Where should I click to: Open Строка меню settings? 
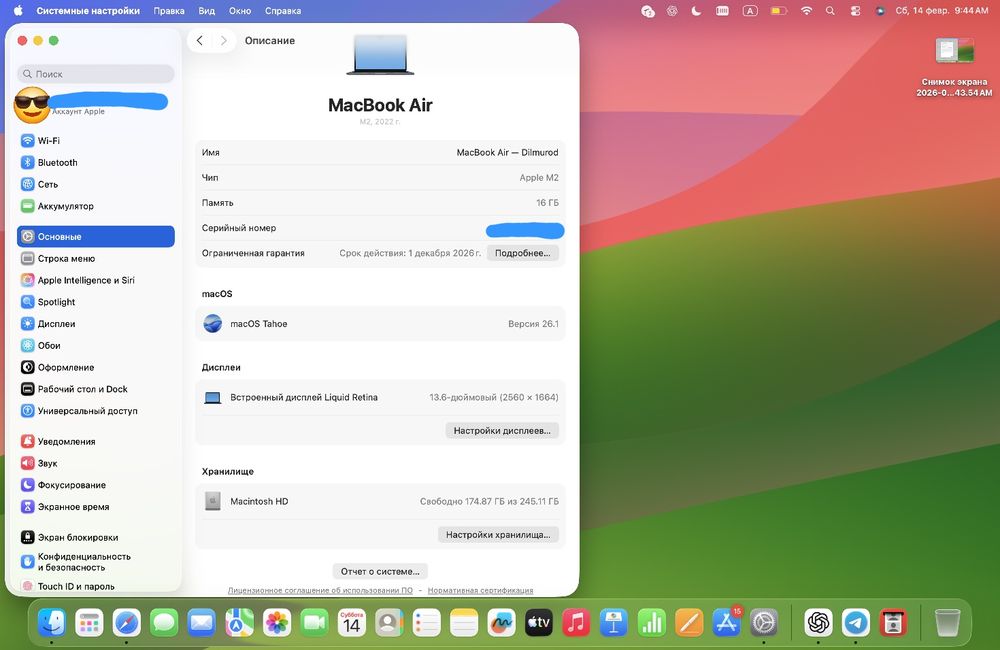pyautogui.click(x=96, y=258)
